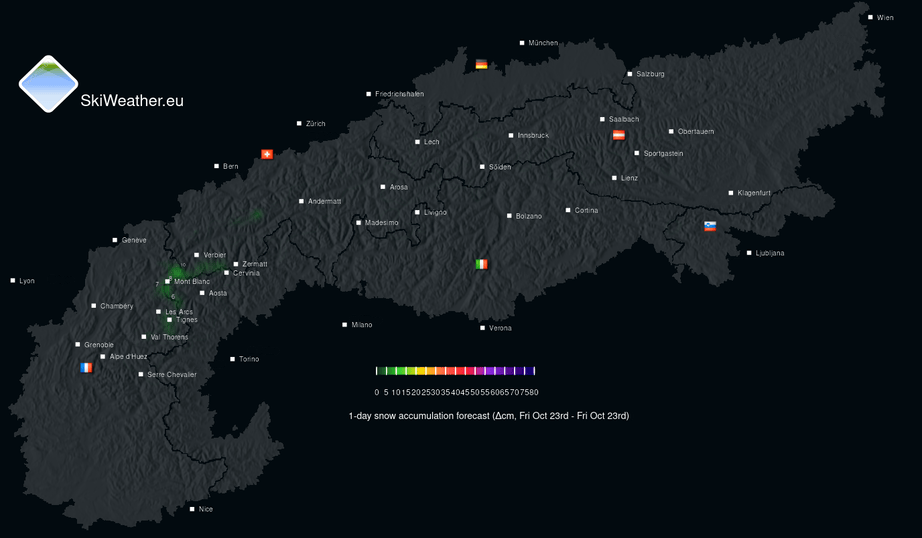
Task: Select the Andermatt resort label
Action: [325, 201]
